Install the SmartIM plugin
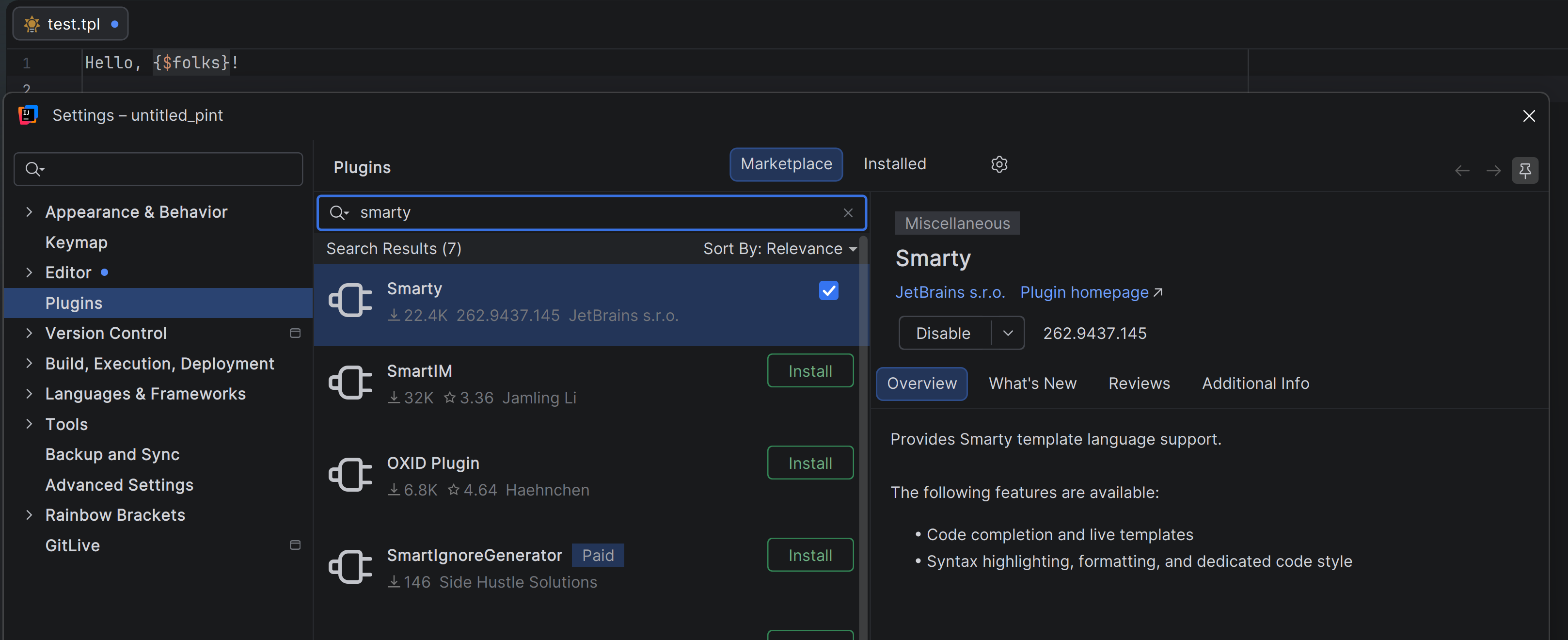Screen dimensions: 1568x640 tap(810, 371)
